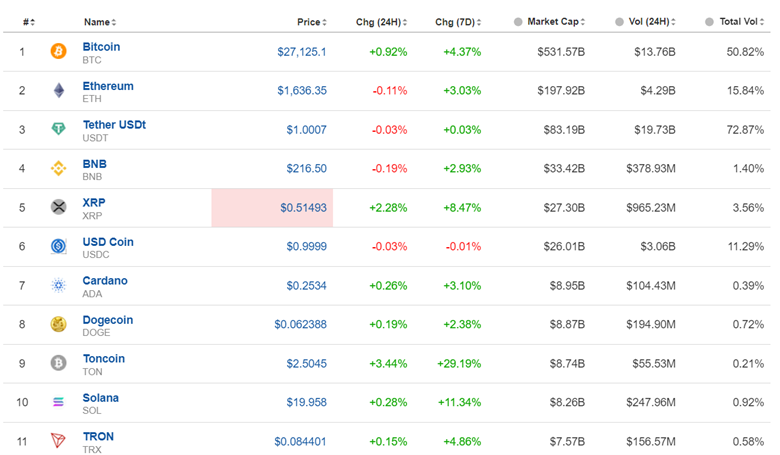Click the ADA ticker symbol
Viewport: 780px width, 455px height.
click(92, 294)
